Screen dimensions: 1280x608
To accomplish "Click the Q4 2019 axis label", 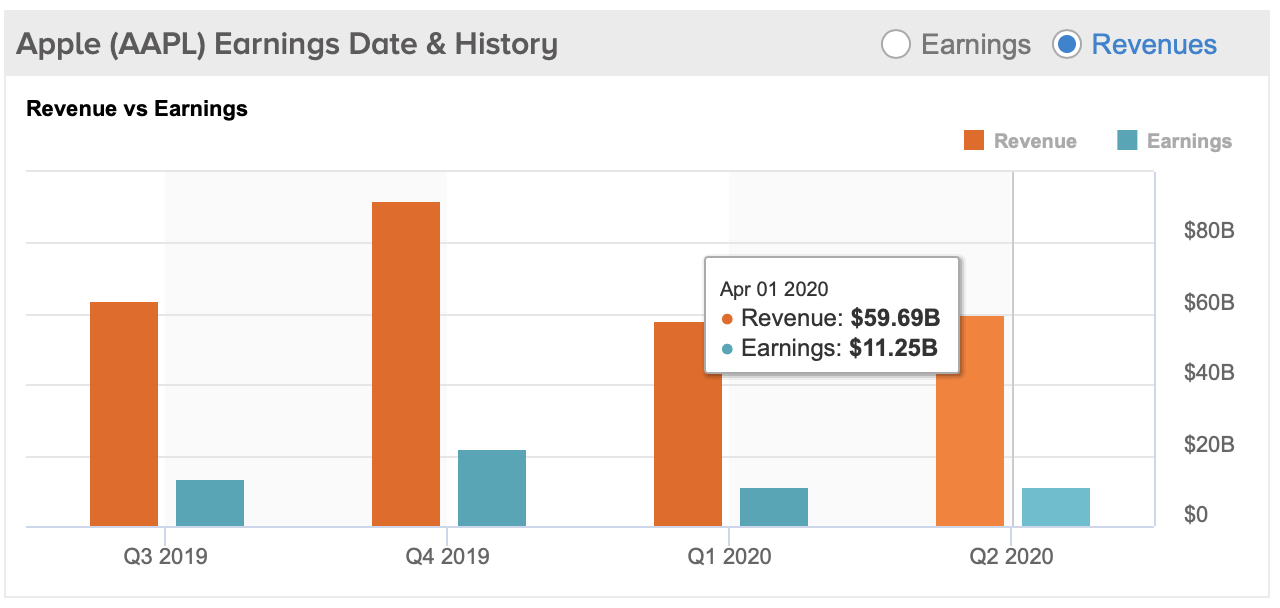I will [448, 556].
